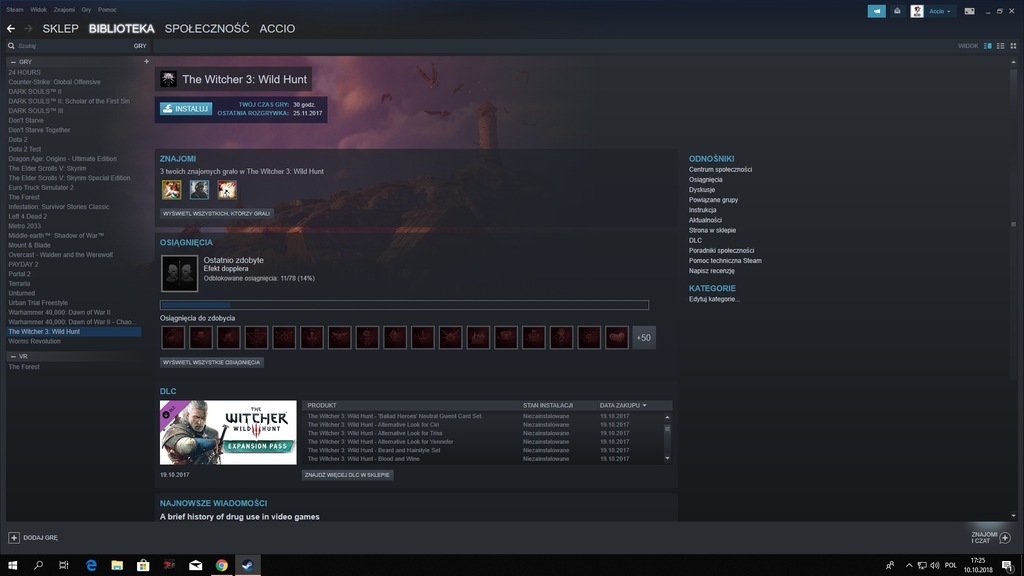The height and width of the screenshot is (576, 1024).
Task: Go to the SKLEP tab
Action: click(60, 29)
